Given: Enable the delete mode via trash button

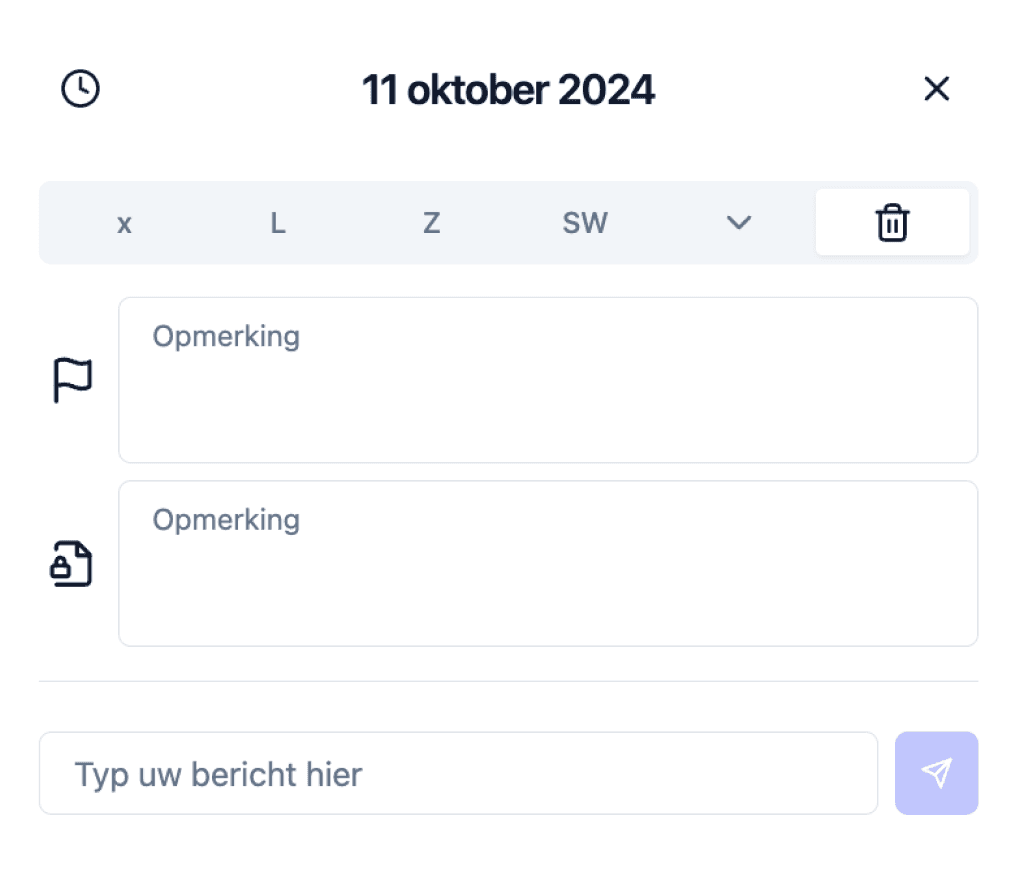Looking at the screenshot, I should click(x=891, y=222).
